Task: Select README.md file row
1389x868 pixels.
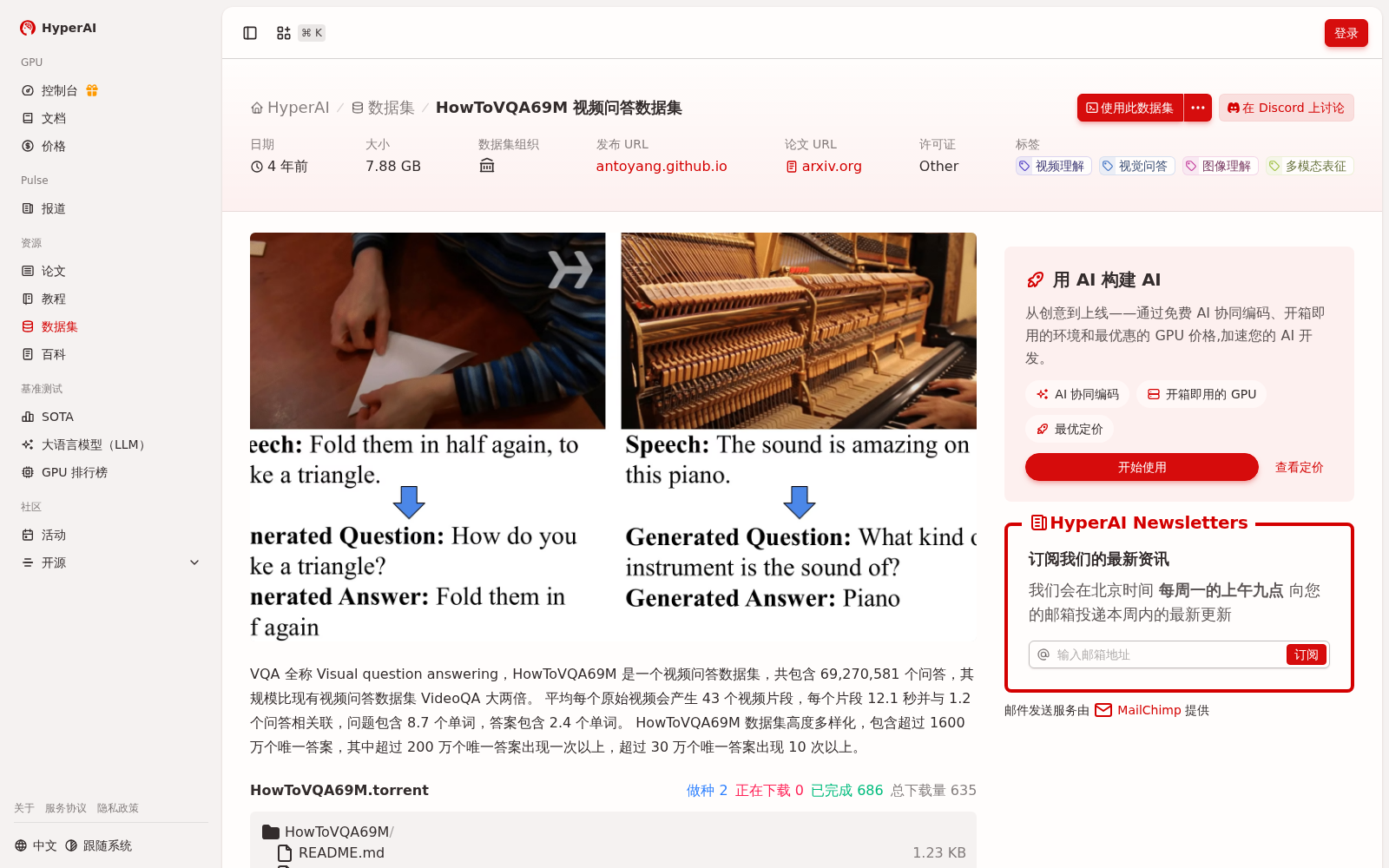Action: point(613,852)
